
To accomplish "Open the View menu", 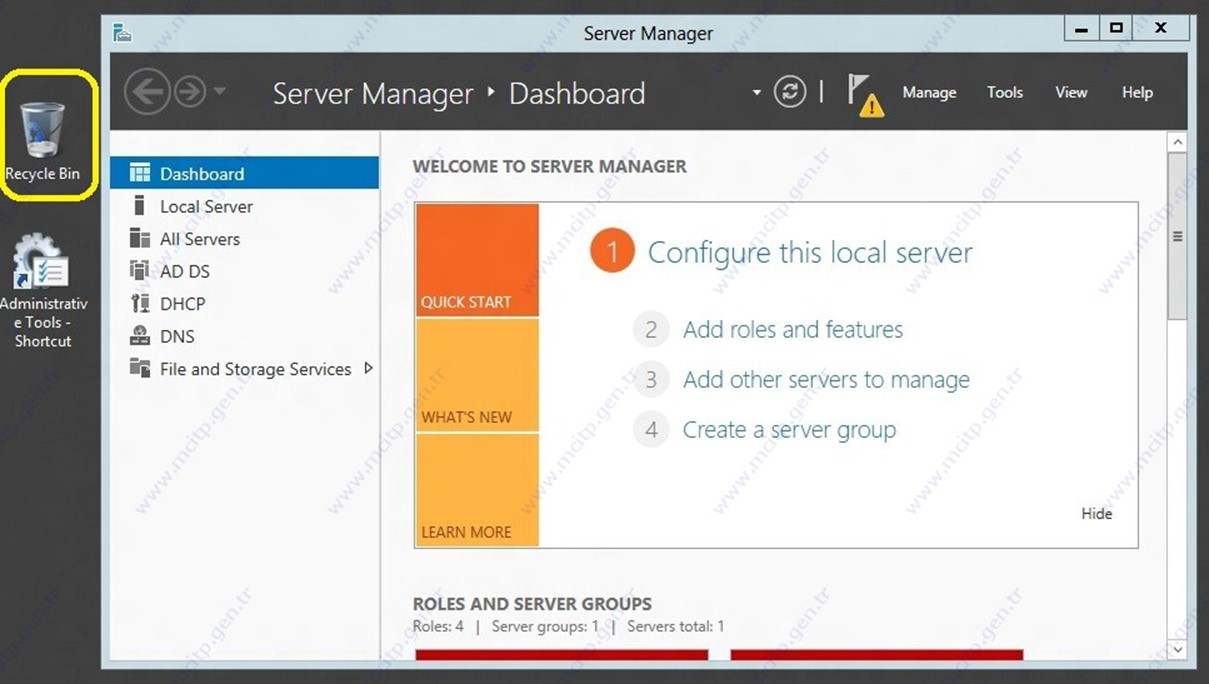I will 1070,92.
